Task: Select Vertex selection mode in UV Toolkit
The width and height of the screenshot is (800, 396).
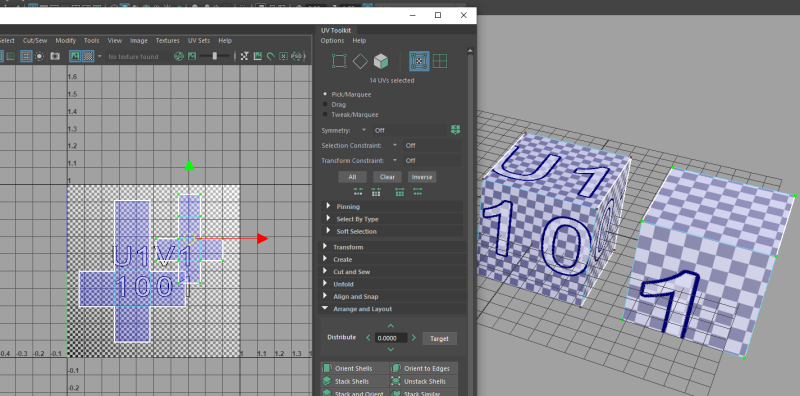Action: [x=339, y=61]
